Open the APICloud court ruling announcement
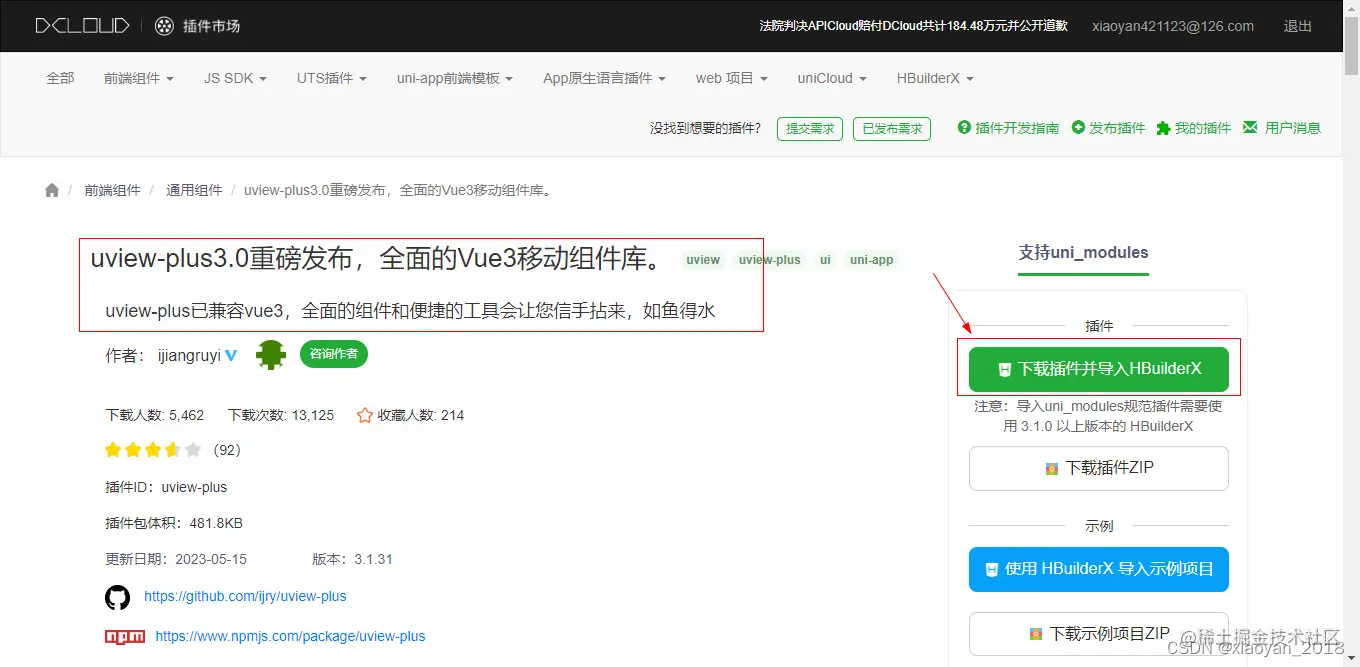 tap(913, 26)
